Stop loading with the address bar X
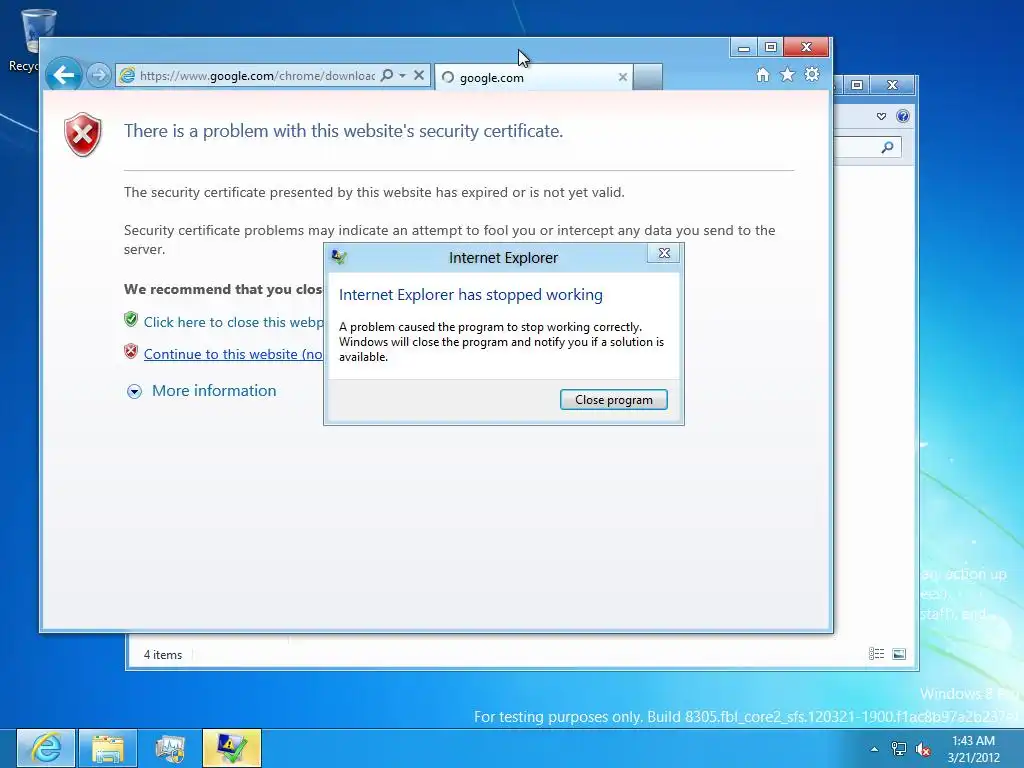Image resolution: width=1024 pixels, height=768 pixels. coord(419,75)
